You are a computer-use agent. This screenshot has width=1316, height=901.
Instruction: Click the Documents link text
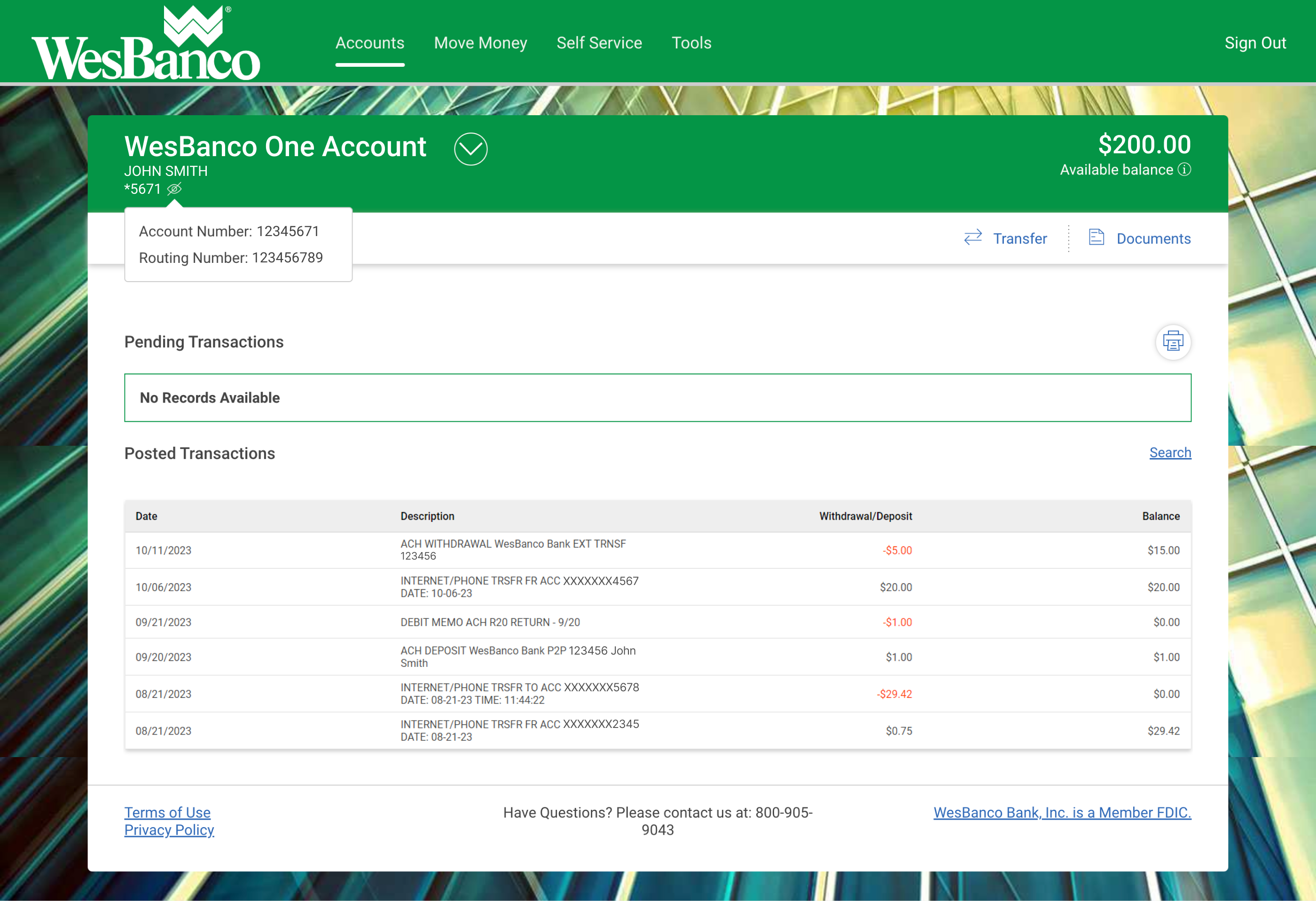tap(1153, 238)
